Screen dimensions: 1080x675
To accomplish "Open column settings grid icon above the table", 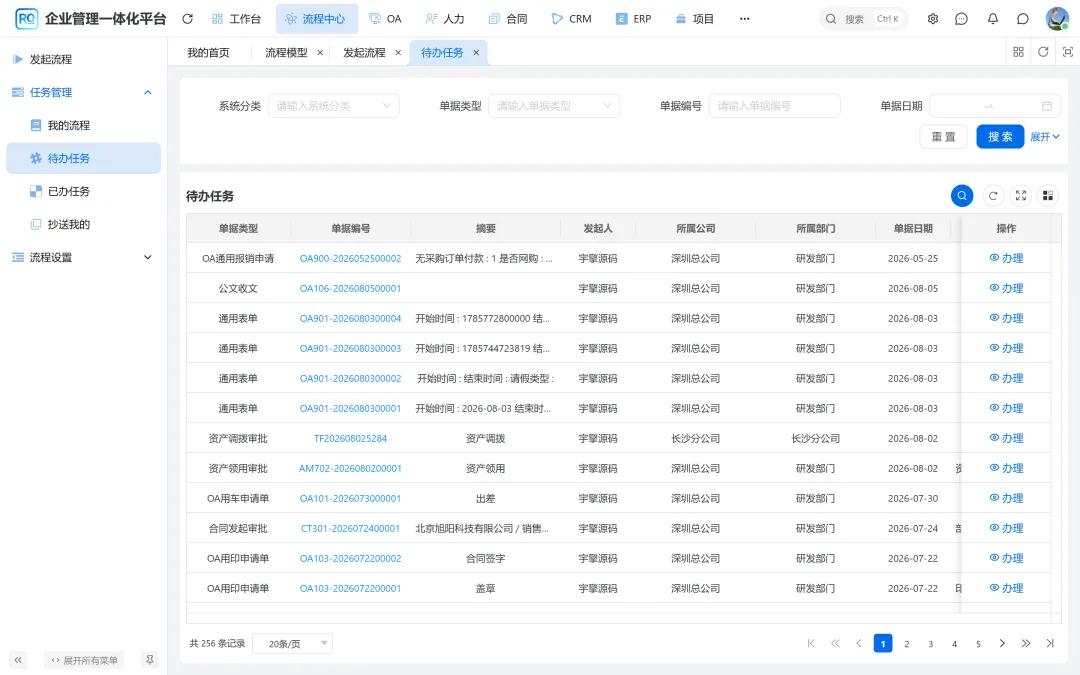I will (x=1048, y=196).
